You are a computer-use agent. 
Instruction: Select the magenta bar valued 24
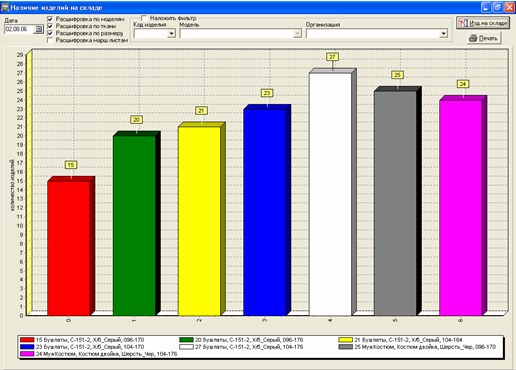click(461, 208)
